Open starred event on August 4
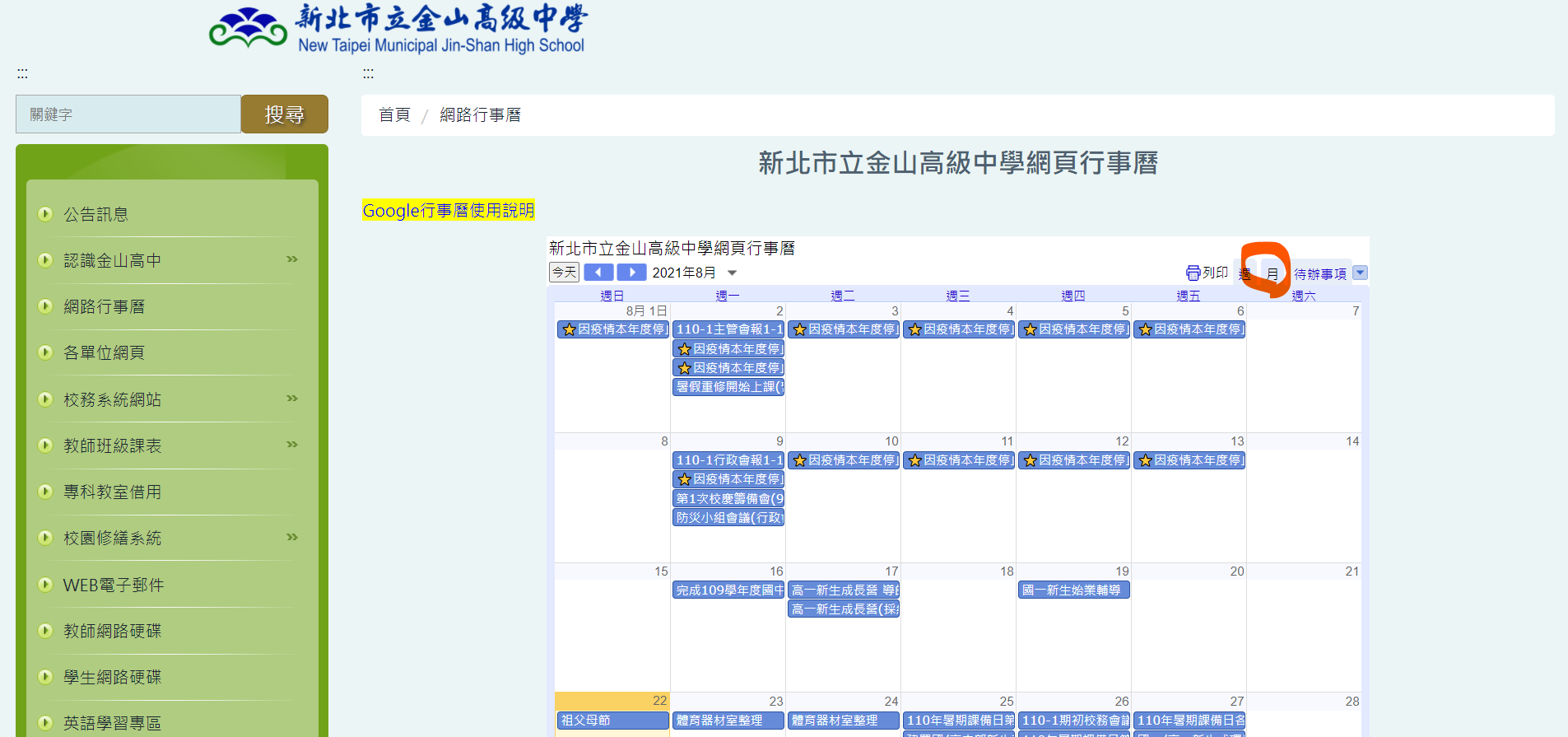This screenshot has width=1568, height=737. [x=959, y=329]
